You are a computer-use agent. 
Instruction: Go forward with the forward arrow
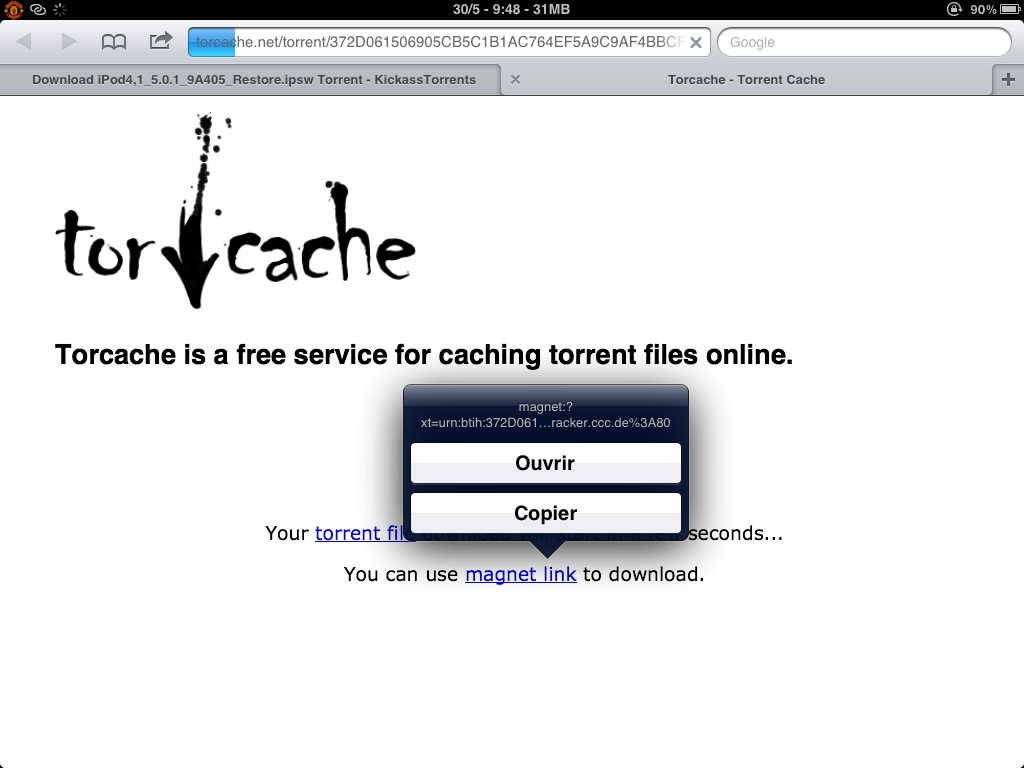(x=69, y=42)
